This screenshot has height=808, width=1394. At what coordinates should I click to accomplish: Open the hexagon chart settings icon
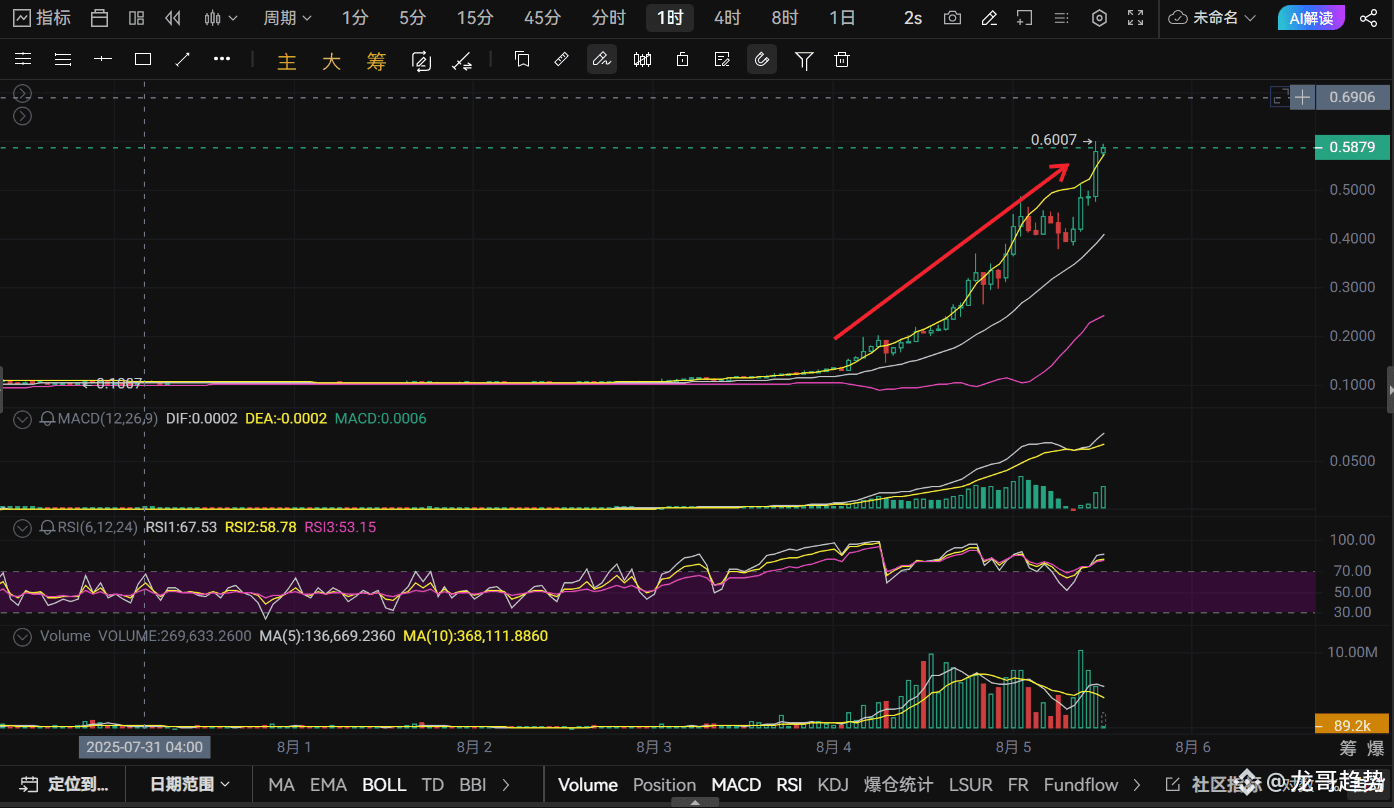[1099, 18]
